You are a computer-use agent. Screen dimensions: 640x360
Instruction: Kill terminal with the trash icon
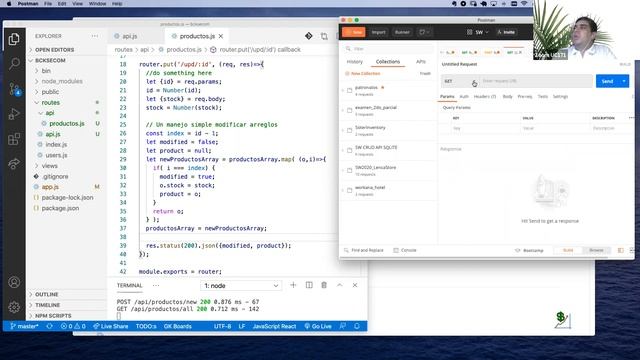click(x=324, y=285)
